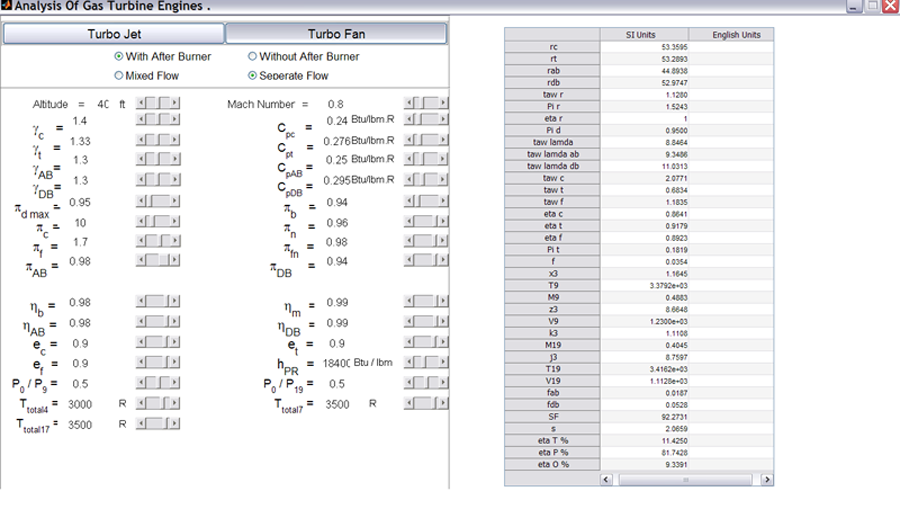Switch to the Turbo Fan panel
Image resolution: width=900 pixels, height=509 pixels.
click(x=336, y=34)
